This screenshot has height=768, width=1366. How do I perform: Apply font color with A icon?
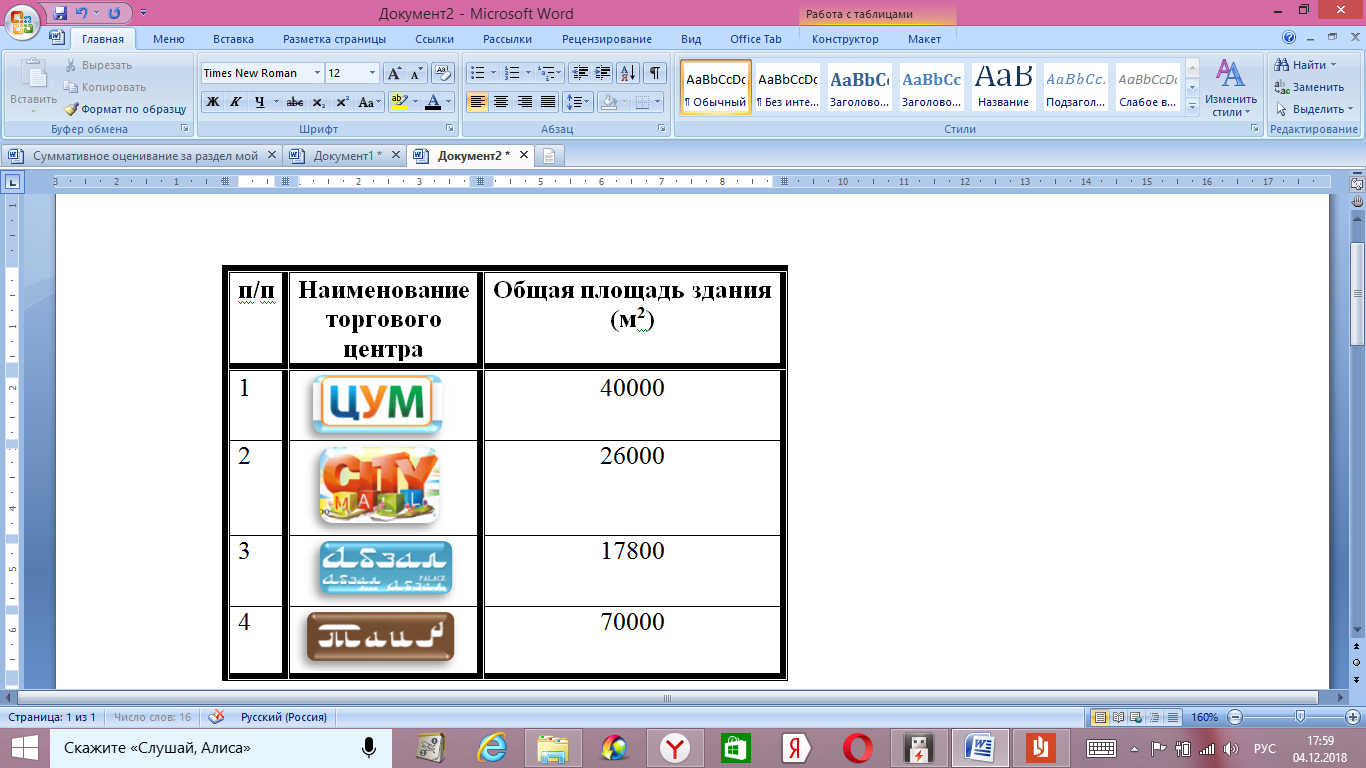pyautogui.click(x=432, y=102)
